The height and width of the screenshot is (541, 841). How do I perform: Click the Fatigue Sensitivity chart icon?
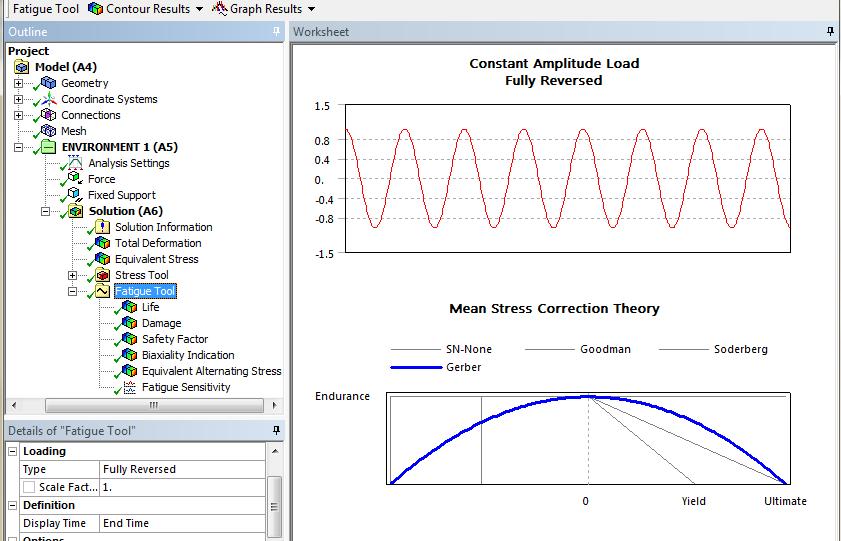tap(130, 387)
